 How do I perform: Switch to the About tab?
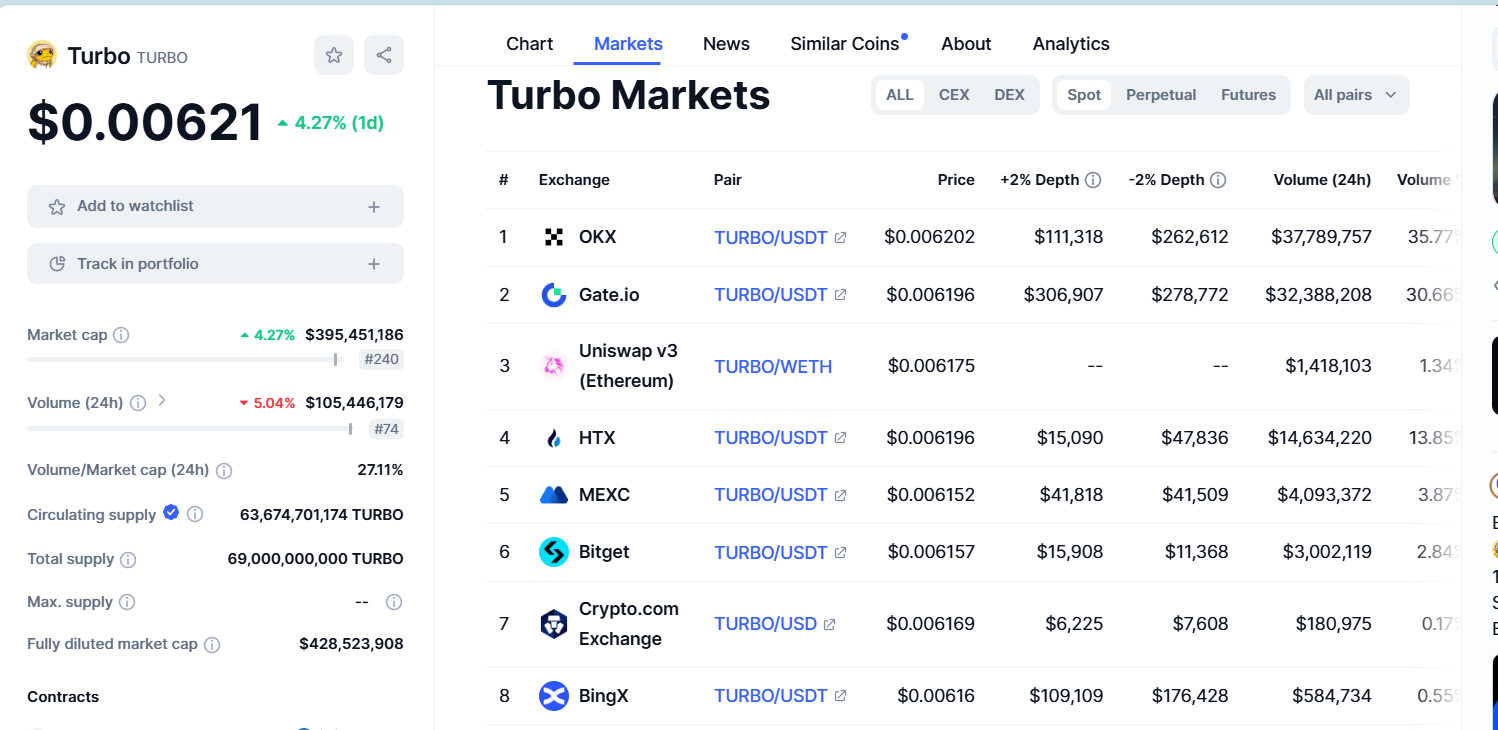point(966,44)
